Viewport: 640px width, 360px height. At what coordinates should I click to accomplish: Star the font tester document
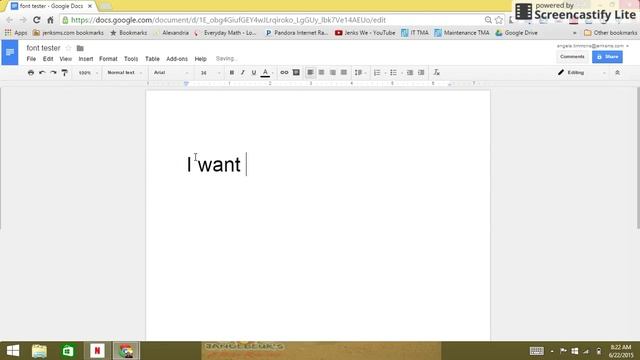(x=69, y=48)
